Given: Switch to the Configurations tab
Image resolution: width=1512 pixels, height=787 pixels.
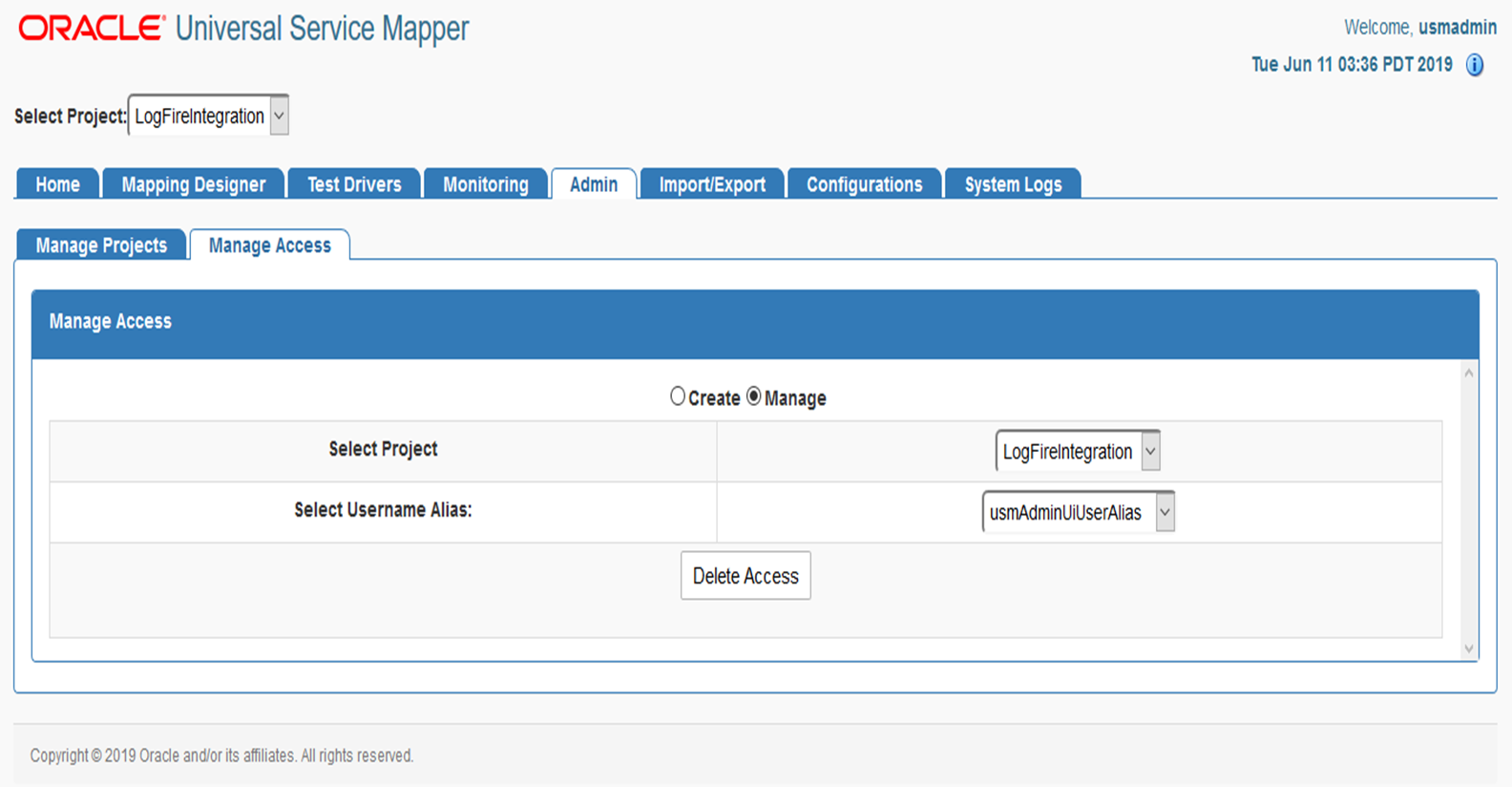Looking at the screenshot, I should [865, 184].
